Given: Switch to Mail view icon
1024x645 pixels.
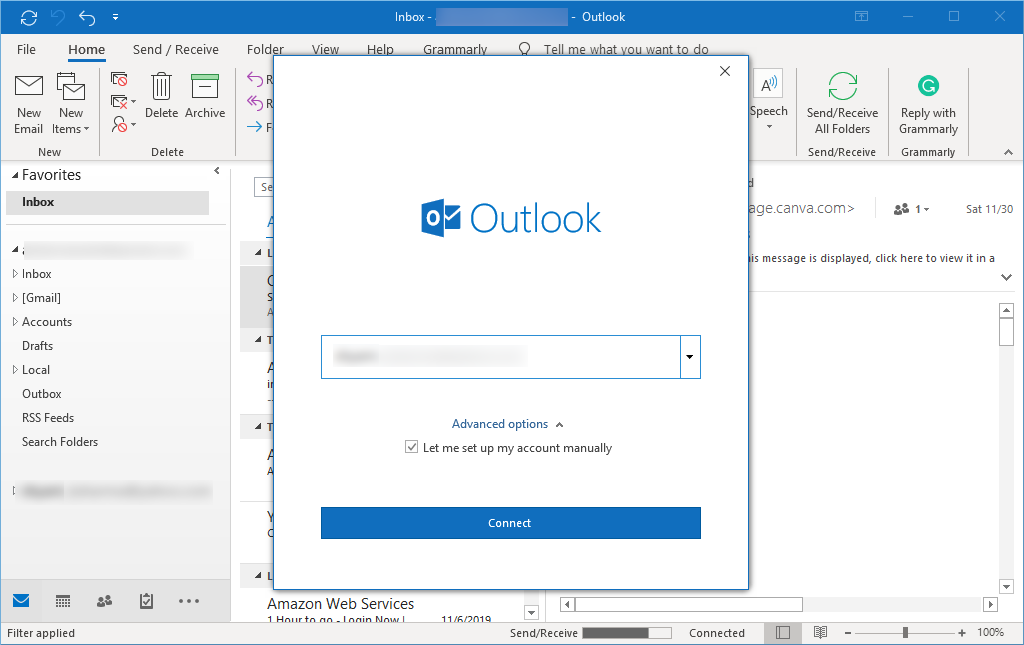Looking at the screenshot, I should click(x=21, y=601).
